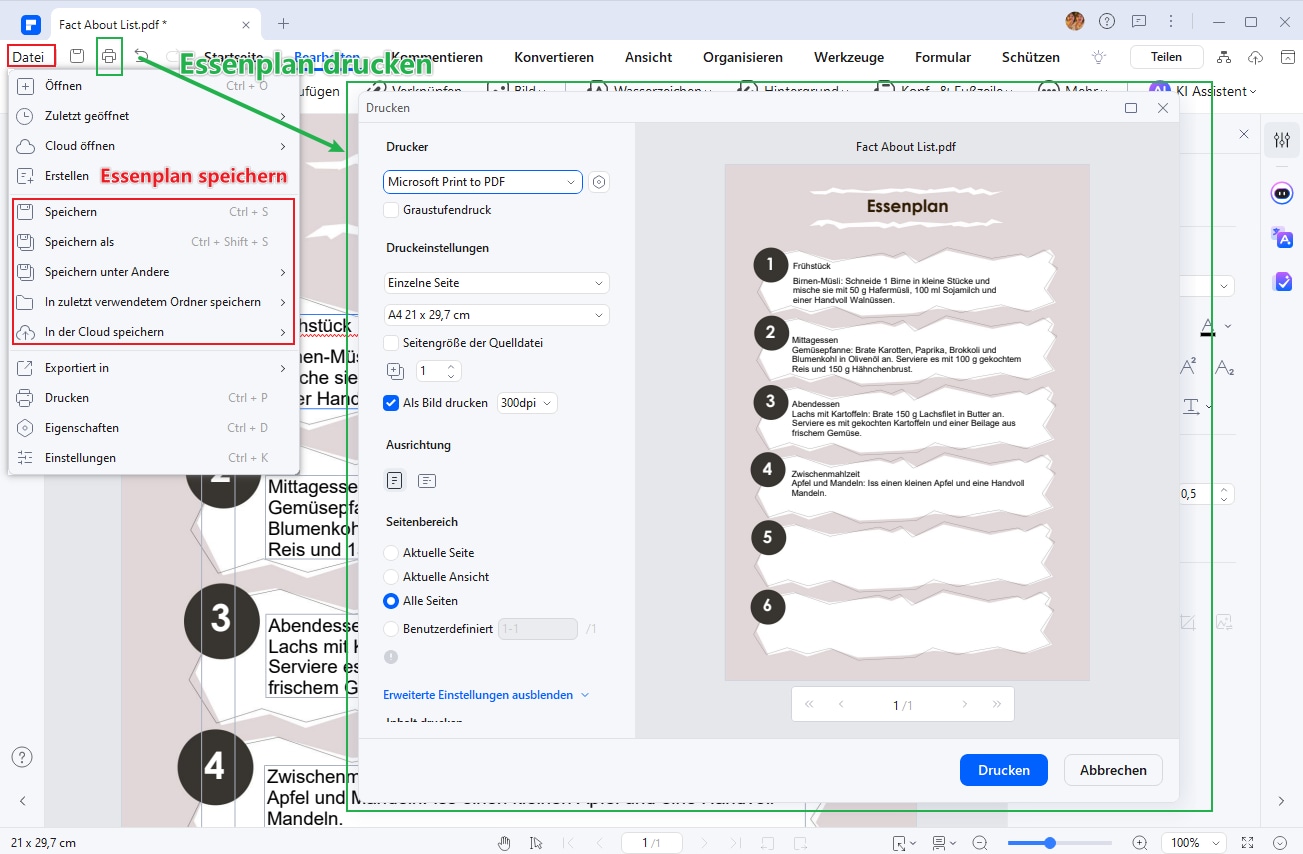The width and height of the screenshot is (1303, 854).
Task: Select portrait orientation icon
Action: (395, 481)
